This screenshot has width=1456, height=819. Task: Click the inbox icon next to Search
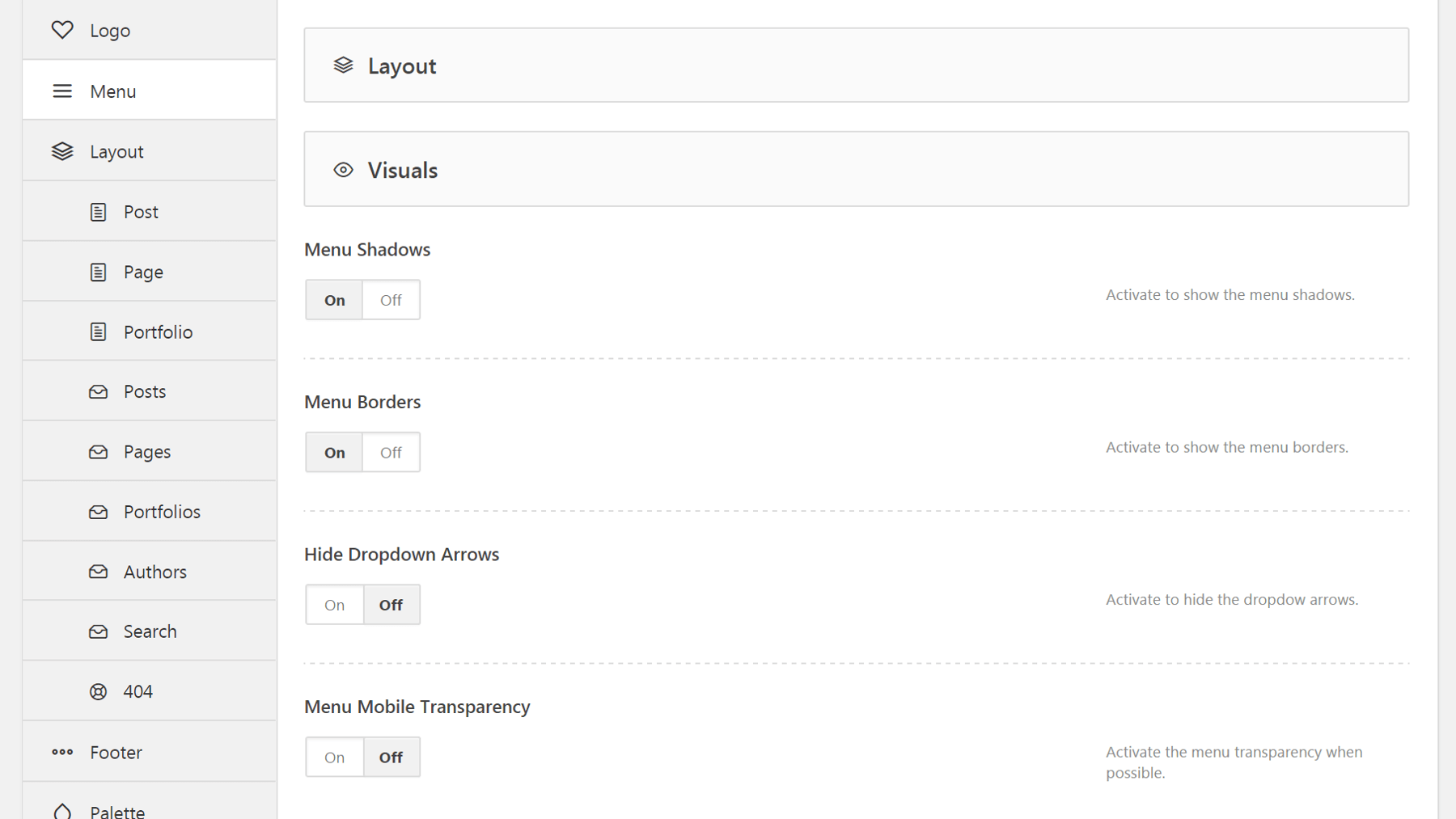coord(98,631)
